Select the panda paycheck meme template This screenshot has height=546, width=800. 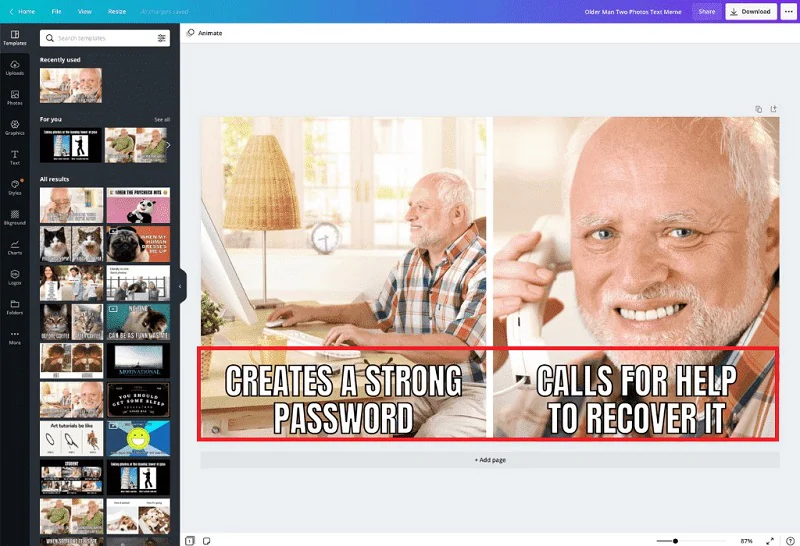point(138,205)
